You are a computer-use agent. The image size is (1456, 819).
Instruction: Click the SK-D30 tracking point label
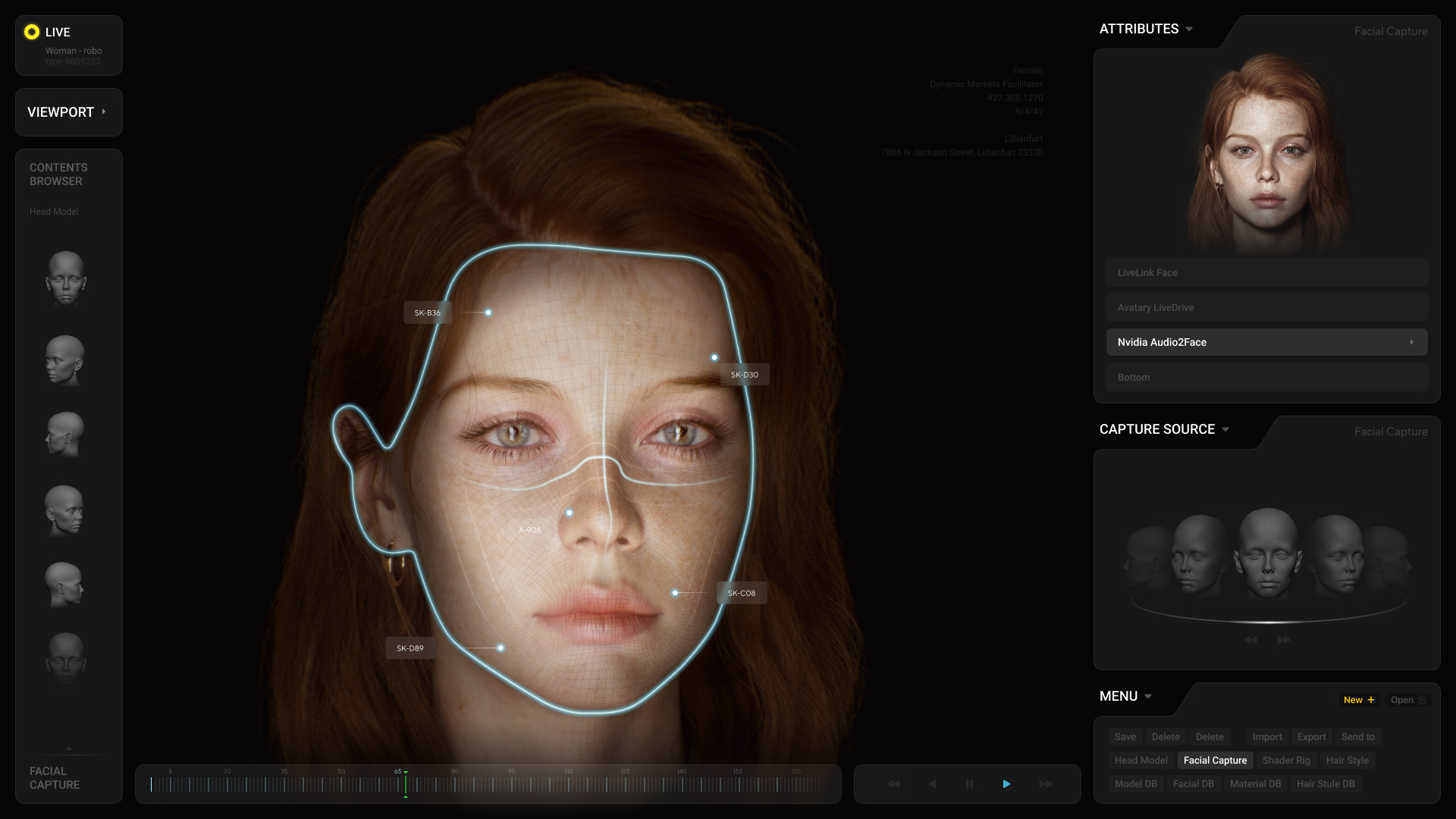pos(745,375)
